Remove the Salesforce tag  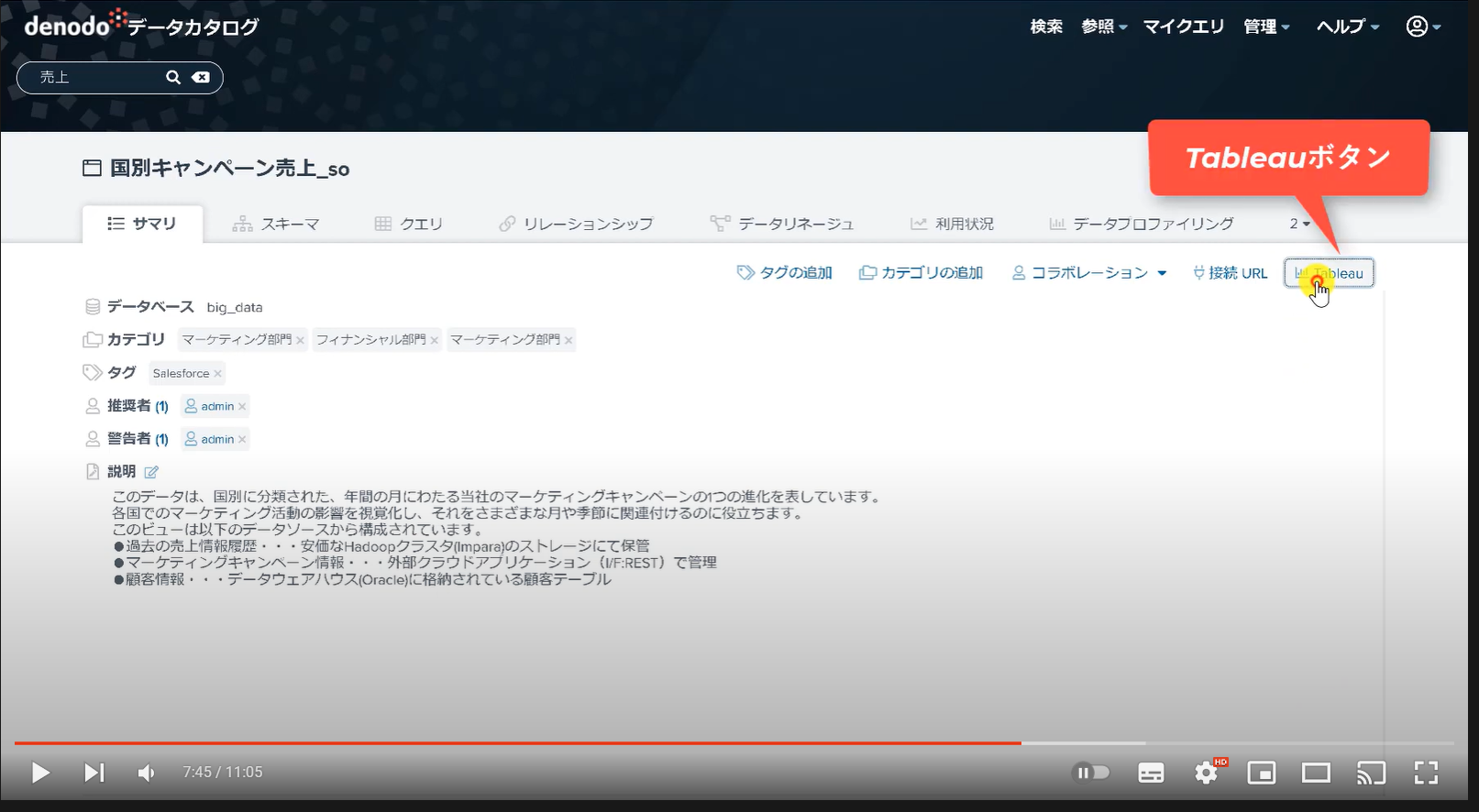point(217,374)
